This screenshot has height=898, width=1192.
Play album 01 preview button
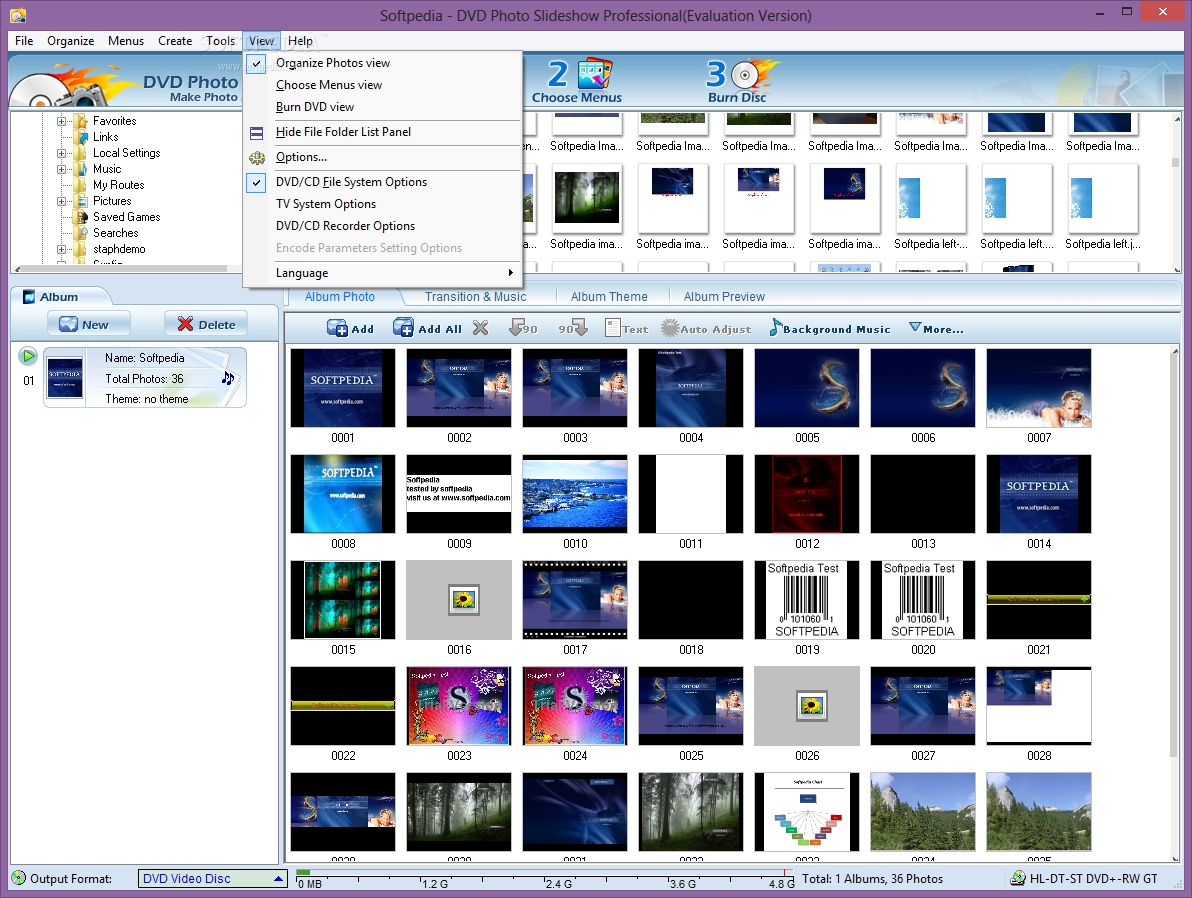pyautogui.click(x=28, y=356)
